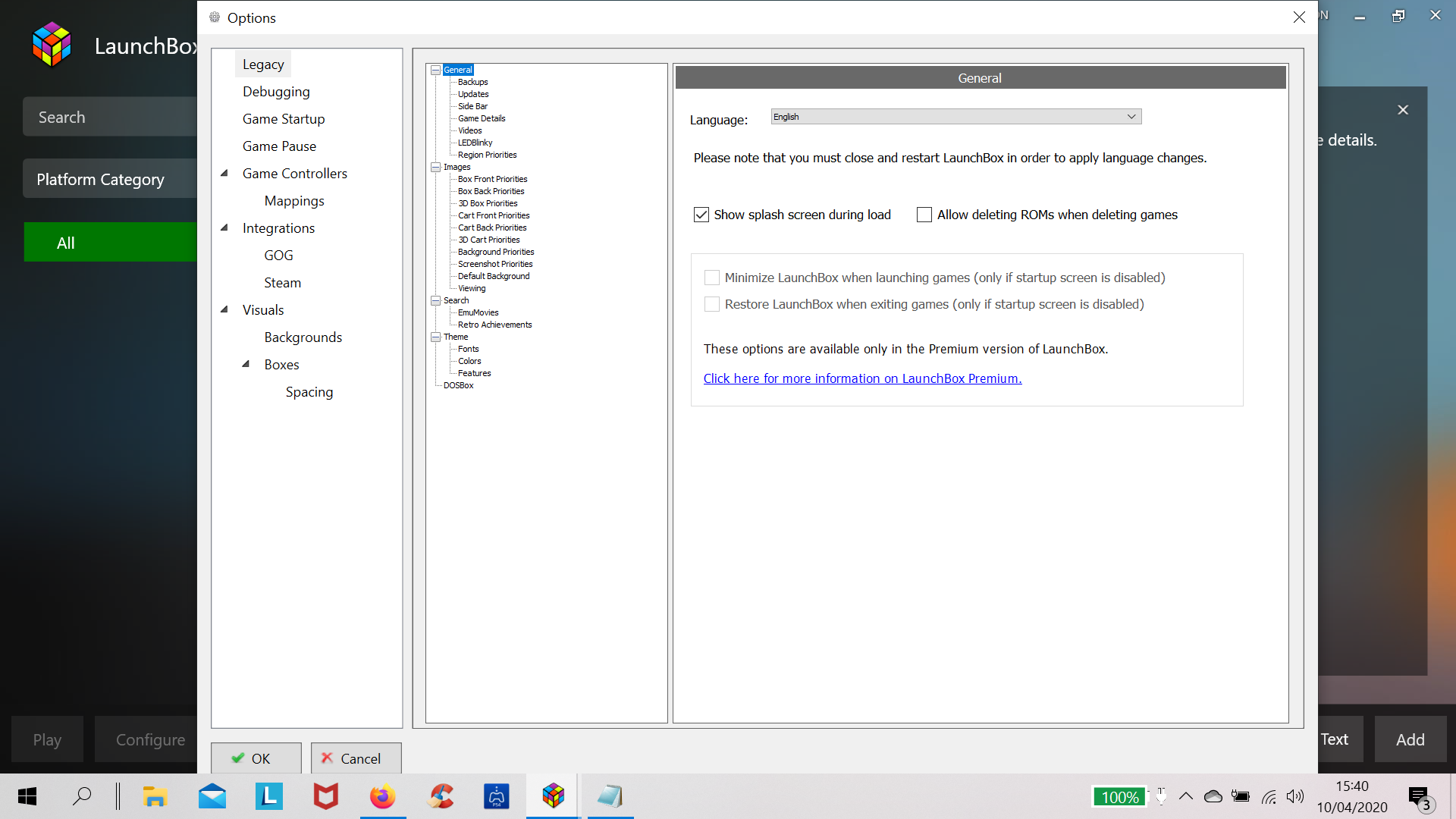Viewport: 1456px width, 819px height.
Task: Open Firefox from taskbar
Action: (x=383, y=796)
